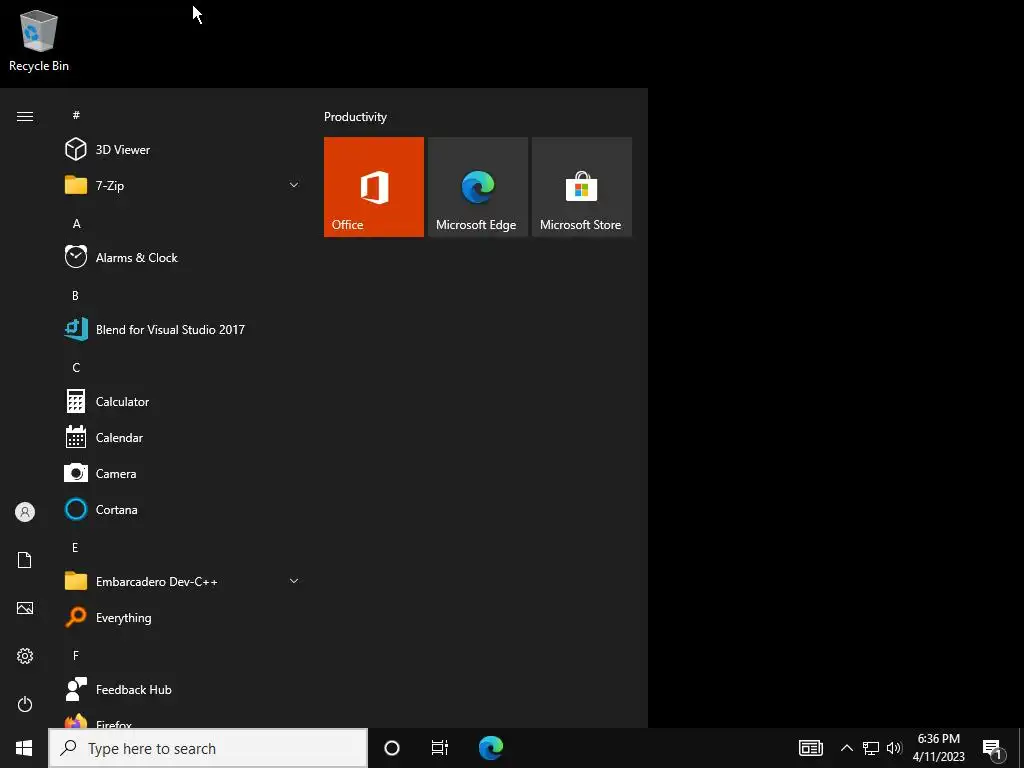Open the clock showing 6:36 PM

coord(938,748)
